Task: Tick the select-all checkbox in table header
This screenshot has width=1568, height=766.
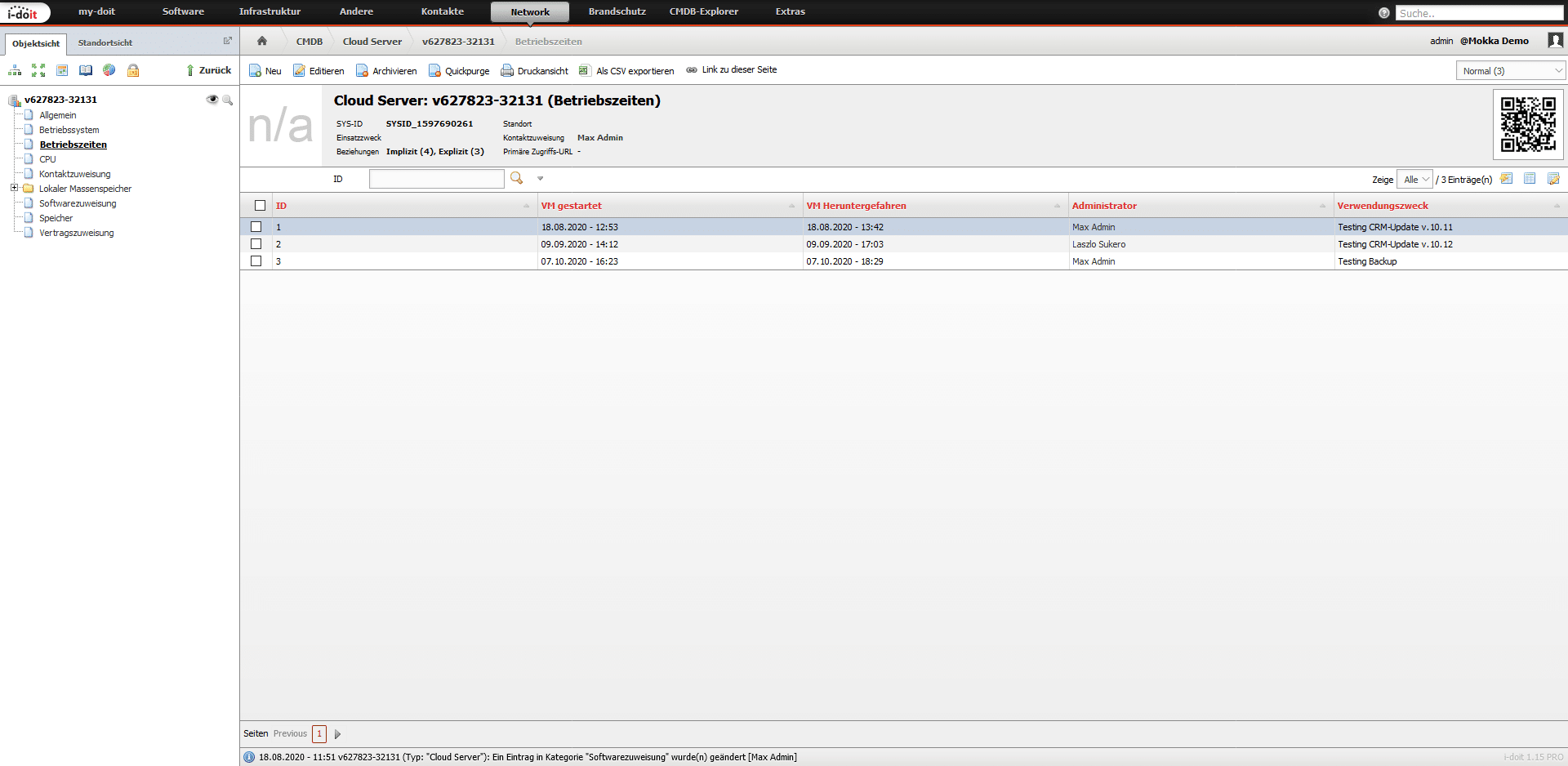Action: pyautogui.click(x=260, y=206)
